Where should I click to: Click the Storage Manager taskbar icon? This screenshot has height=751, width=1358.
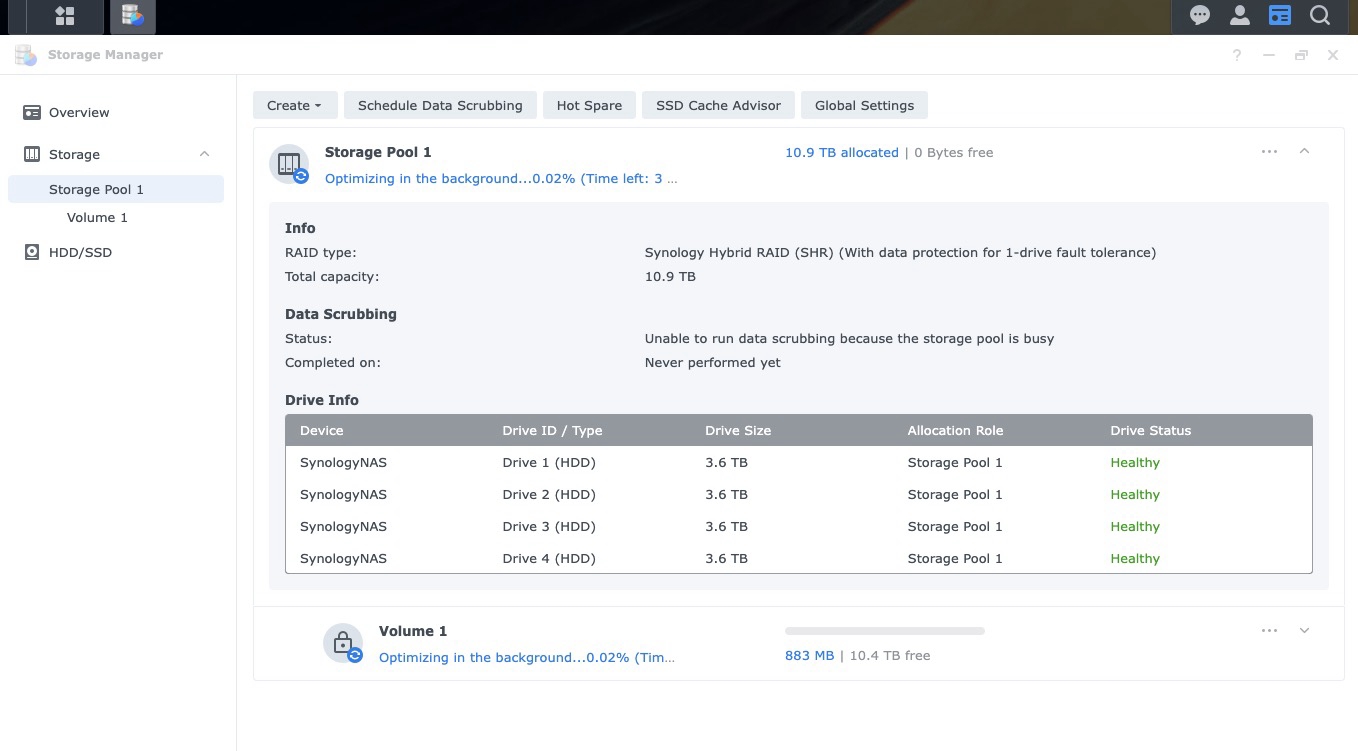(x=131, y=16)
